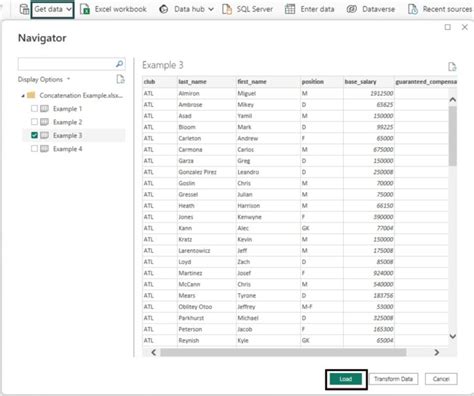Image resolution: width=474 pixels, height=396 pixels.
Task: Select the Example 4 sheet item
Action: (67, 149)
